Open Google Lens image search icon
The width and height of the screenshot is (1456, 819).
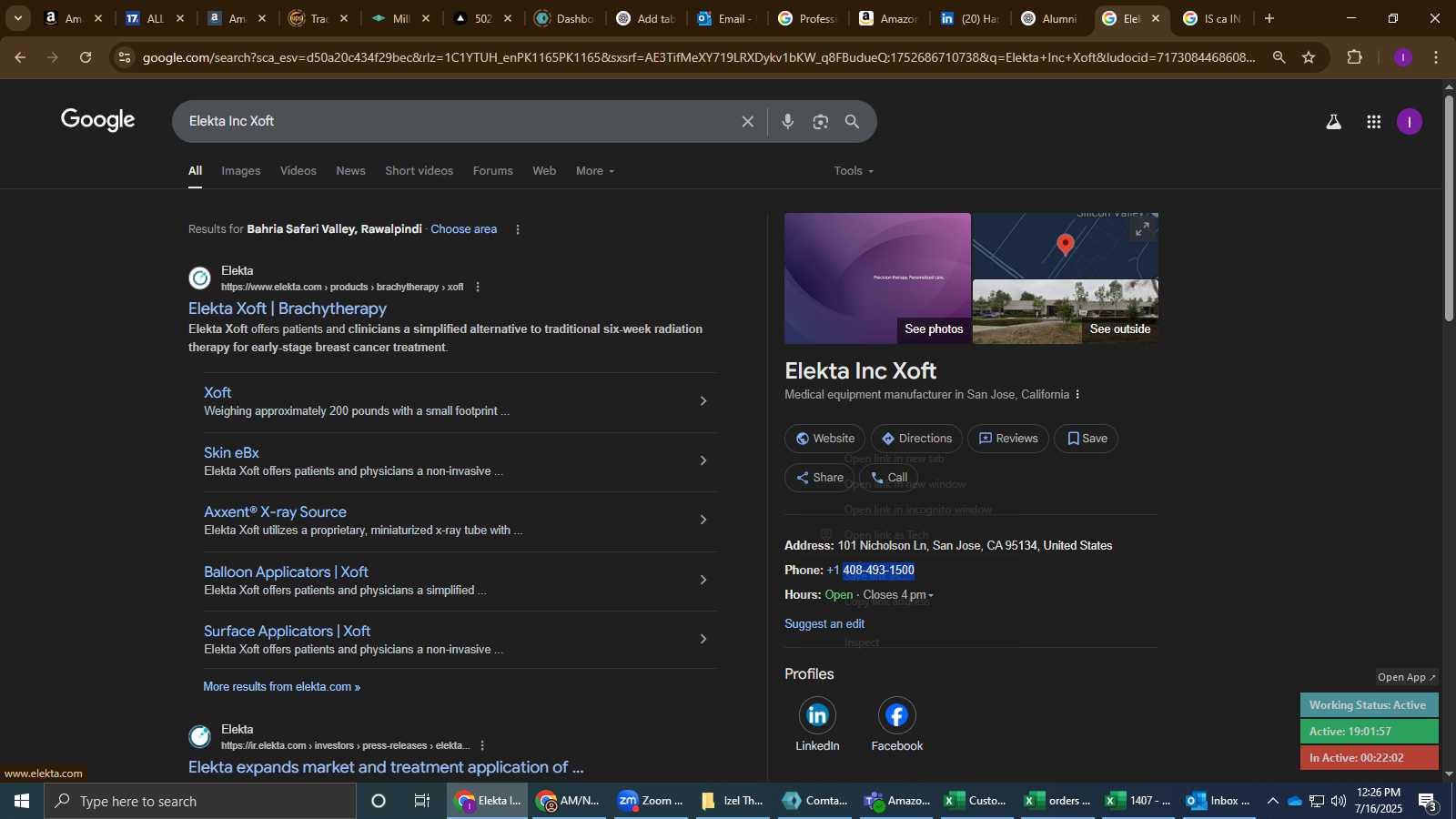[x=821, y=121]
